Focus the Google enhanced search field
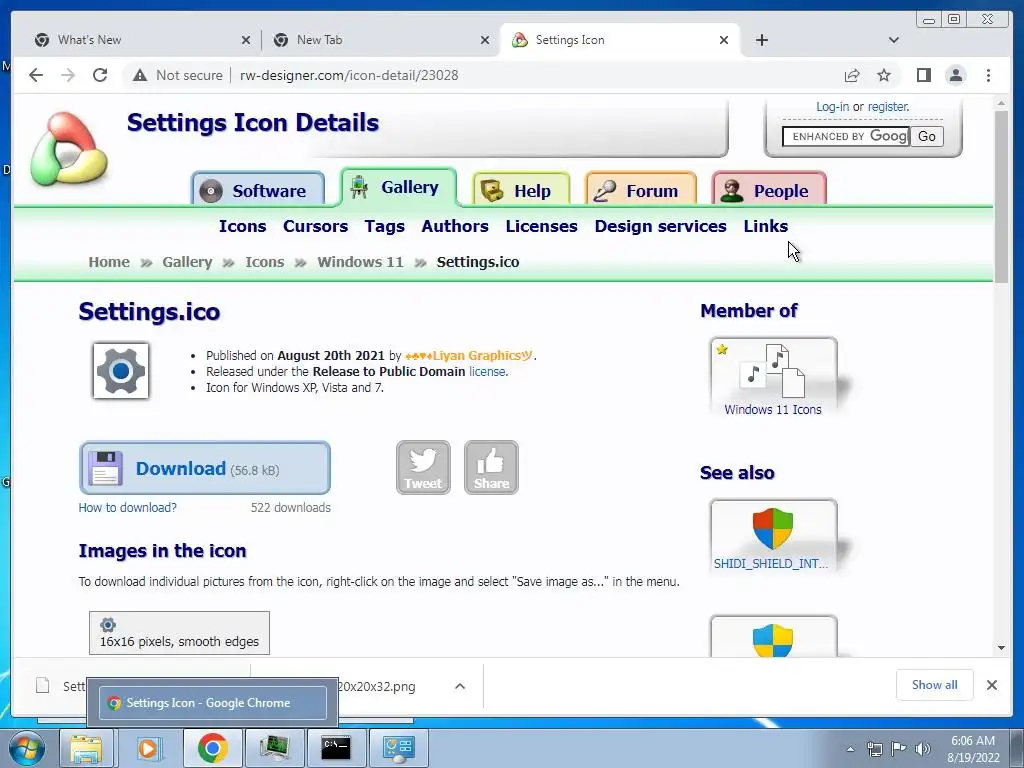 point(846,136)
